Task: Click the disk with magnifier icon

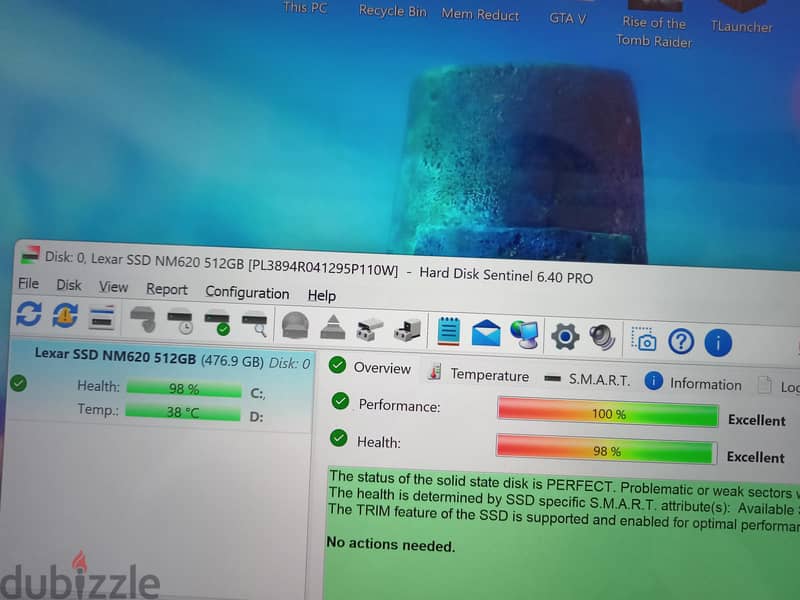Action: tap(255, 324)
